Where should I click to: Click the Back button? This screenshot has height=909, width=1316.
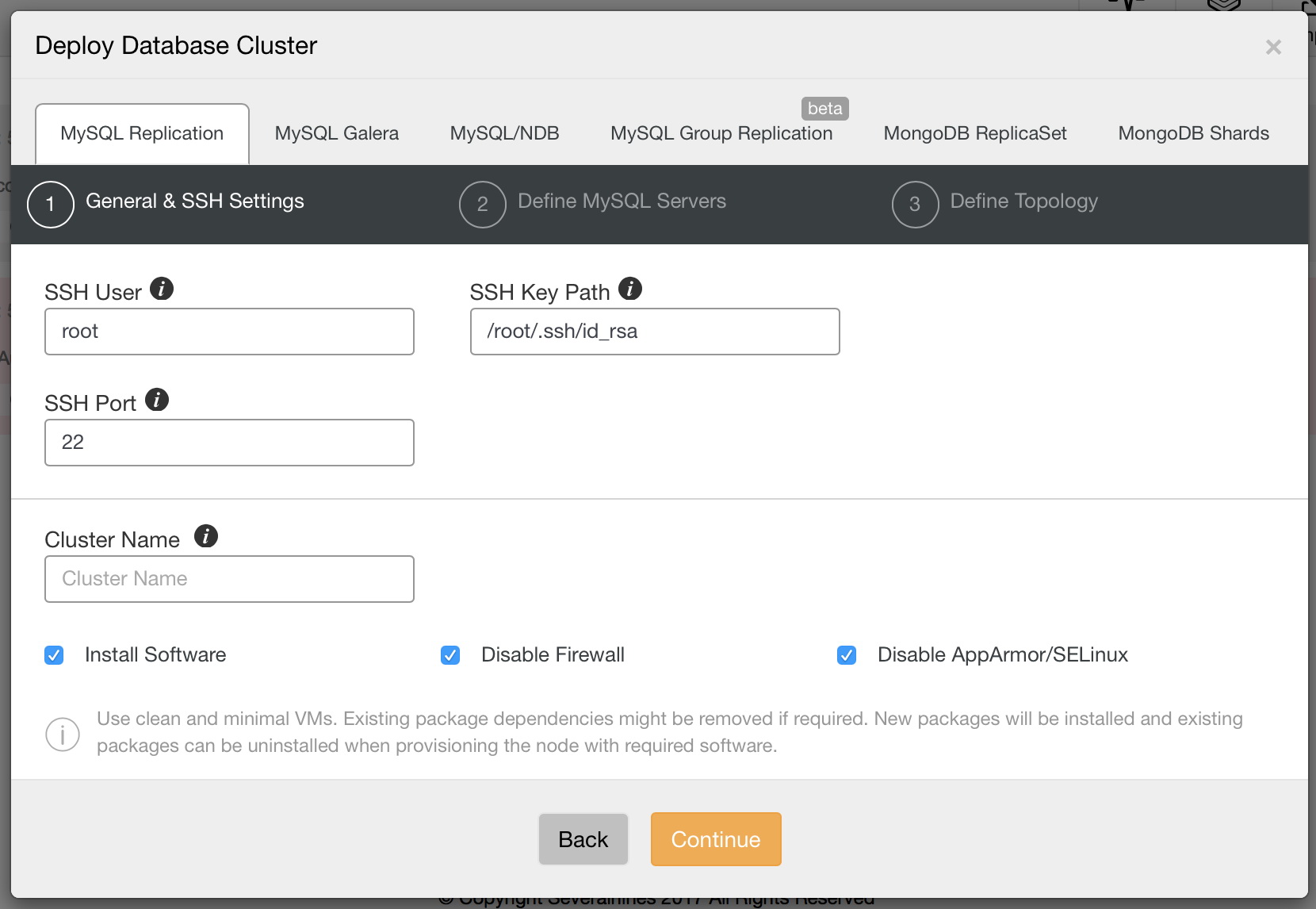[x=583, y=839]
